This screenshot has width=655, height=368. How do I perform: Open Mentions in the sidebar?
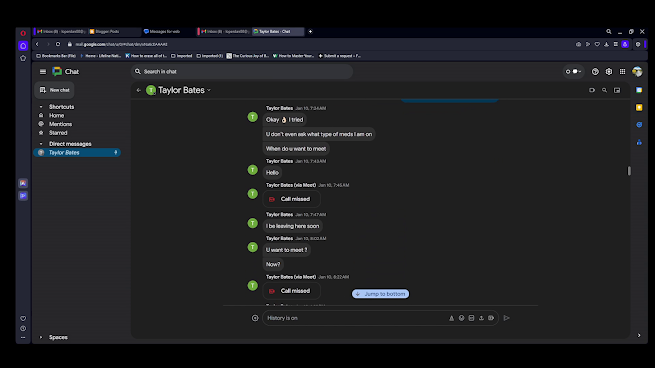(x=60, y=124)
